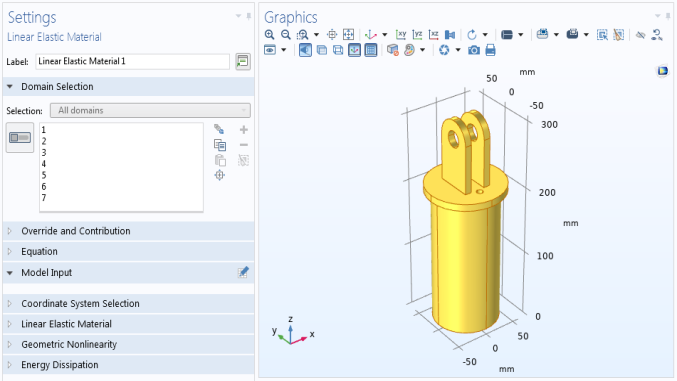Click the Print graphics icon
The height and width of the screenshot is (381, 677).
(490, 51)
